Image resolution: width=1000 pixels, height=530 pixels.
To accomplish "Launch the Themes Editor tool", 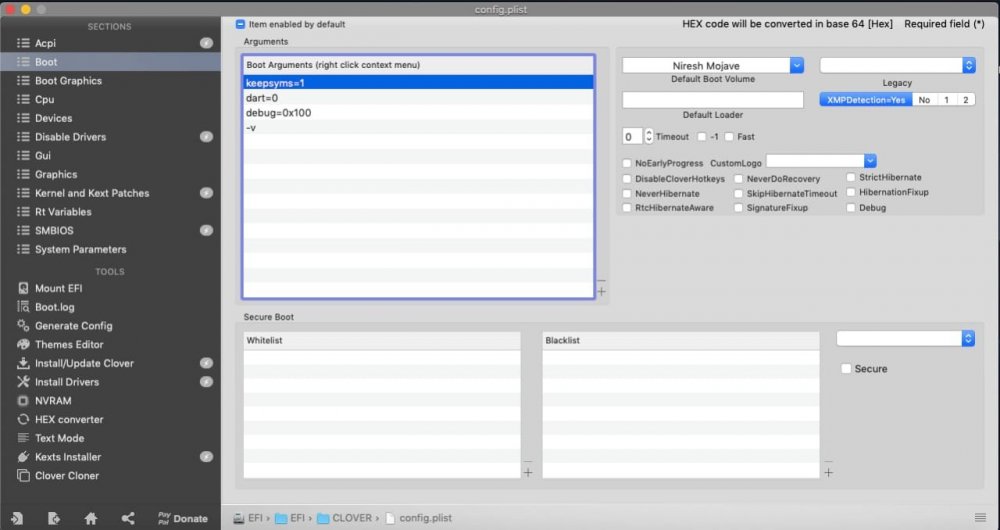I will (x=69, y=344).
